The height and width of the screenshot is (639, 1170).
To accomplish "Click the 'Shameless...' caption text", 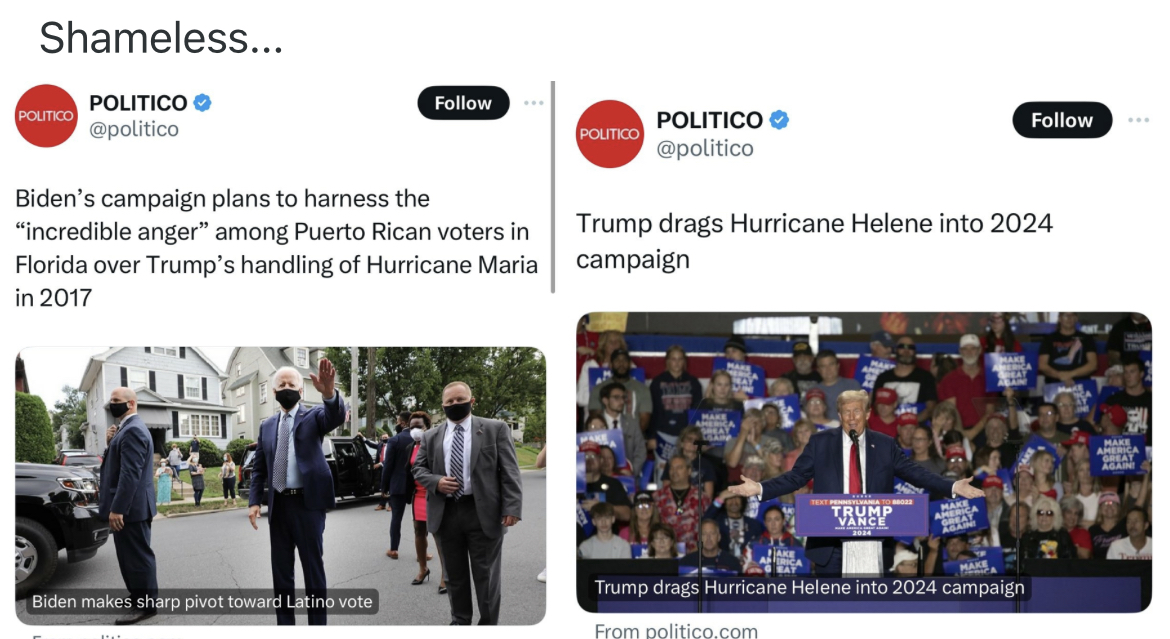I will point(161,38).
